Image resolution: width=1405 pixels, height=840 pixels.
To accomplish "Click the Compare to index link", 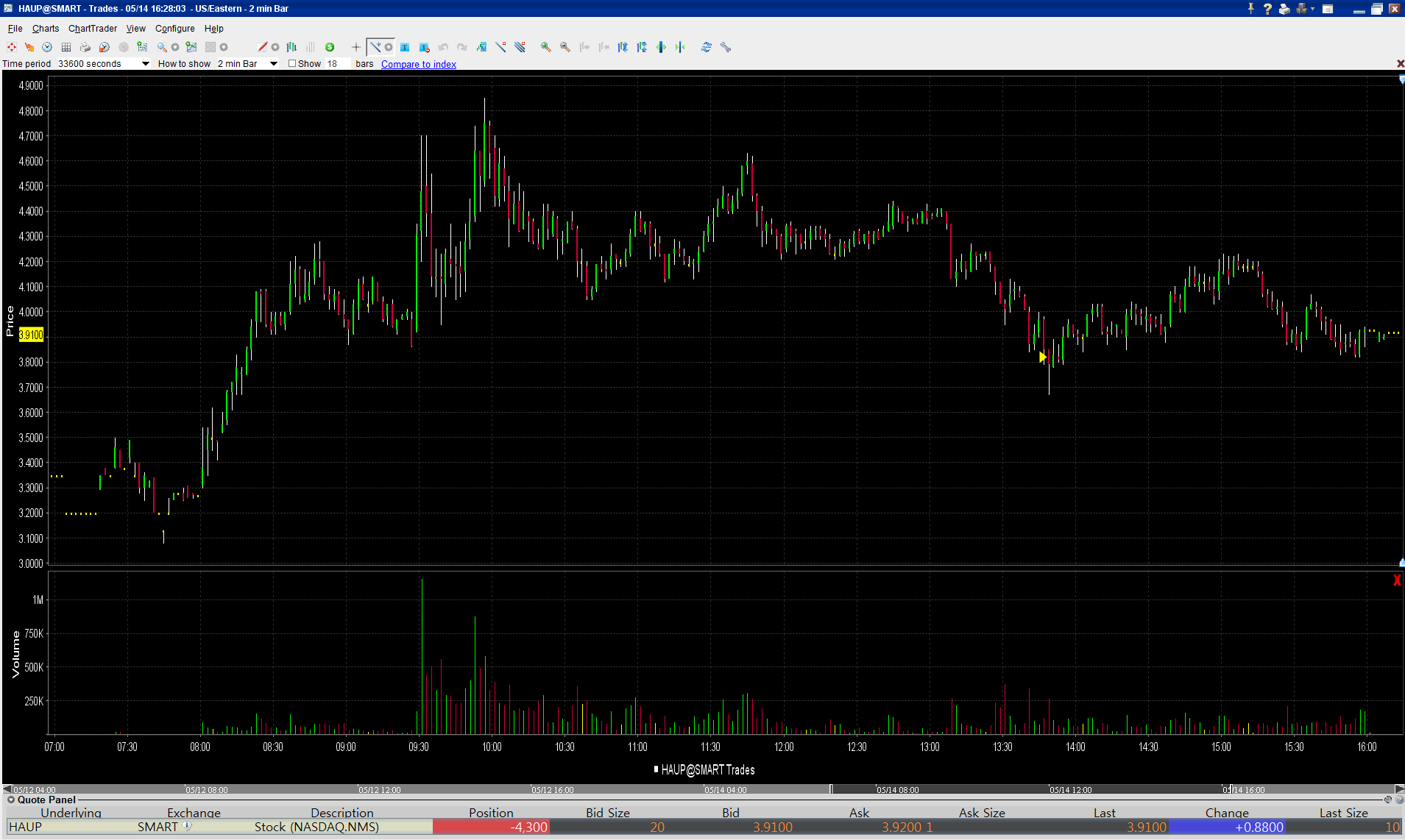I will click(418, 65).
